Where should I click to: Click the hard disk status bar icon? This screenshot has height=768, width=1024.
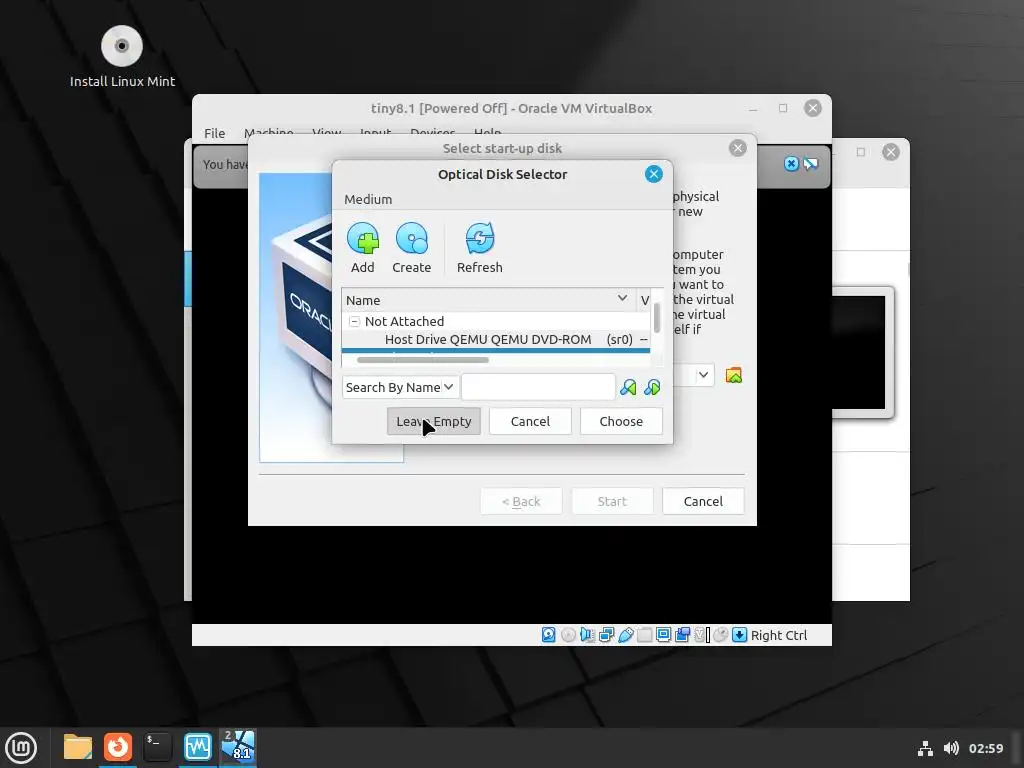549,635
